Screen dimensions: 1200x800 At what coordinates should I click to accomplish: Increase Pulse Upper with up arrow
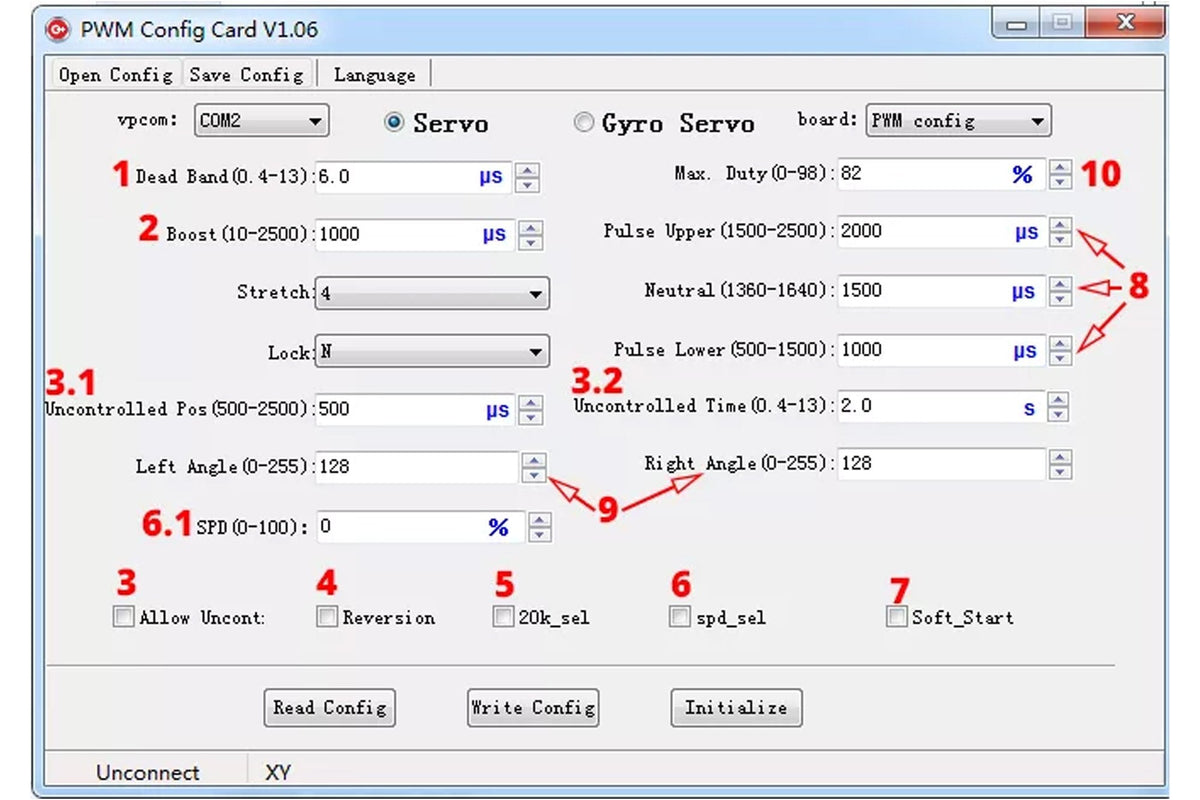[x=1060, y=225]
